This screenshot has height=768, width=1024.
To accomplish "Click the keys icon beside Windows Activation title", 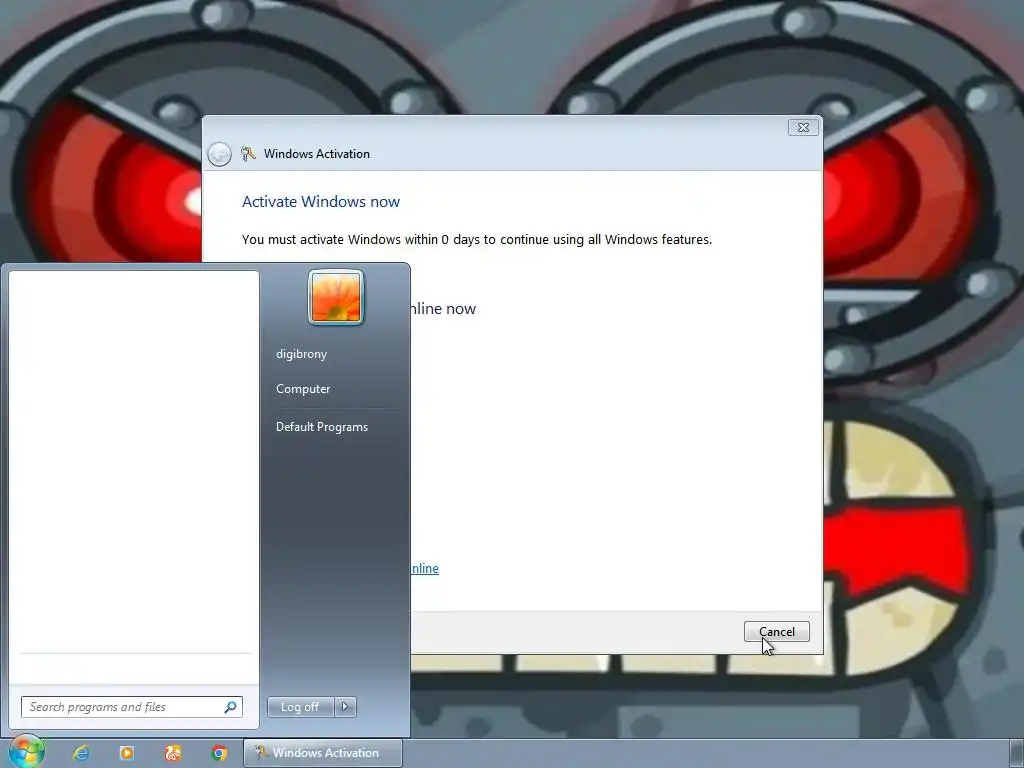I will [248, 153].
